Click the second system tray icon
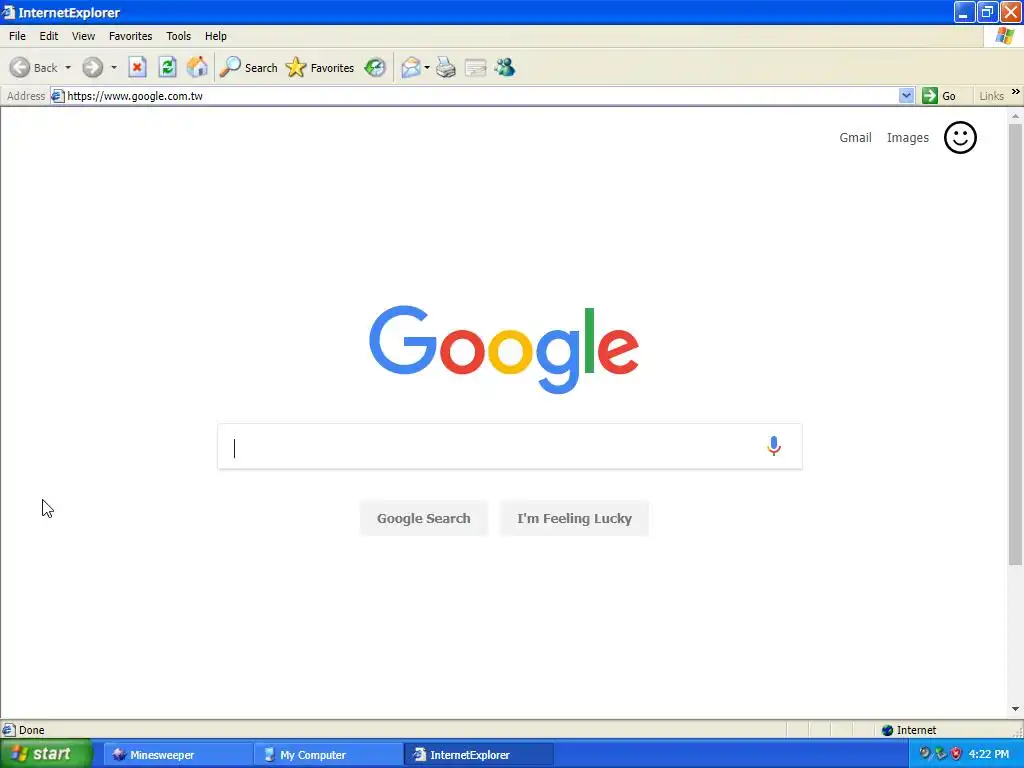Viewport: 1024px width, 768px height. pyautogui.click(x=940, y=754)
